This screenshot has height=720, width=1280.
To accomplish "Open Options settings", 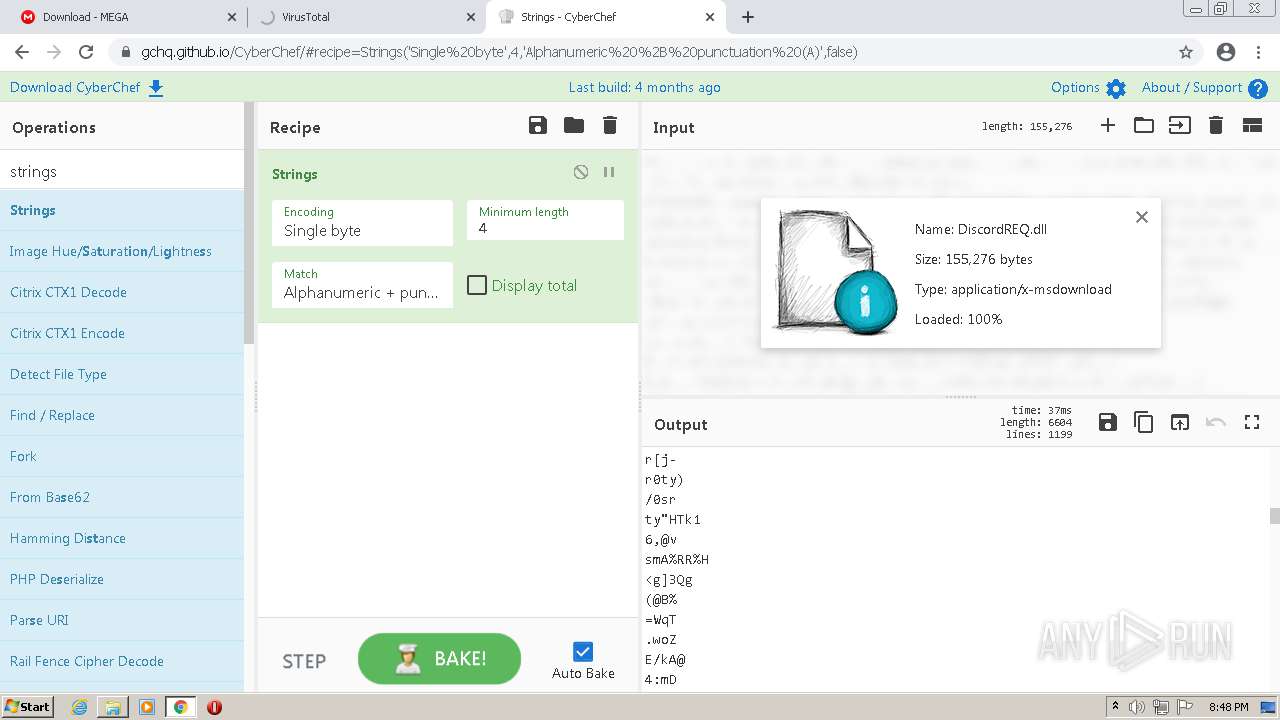I will (1088, 88).
